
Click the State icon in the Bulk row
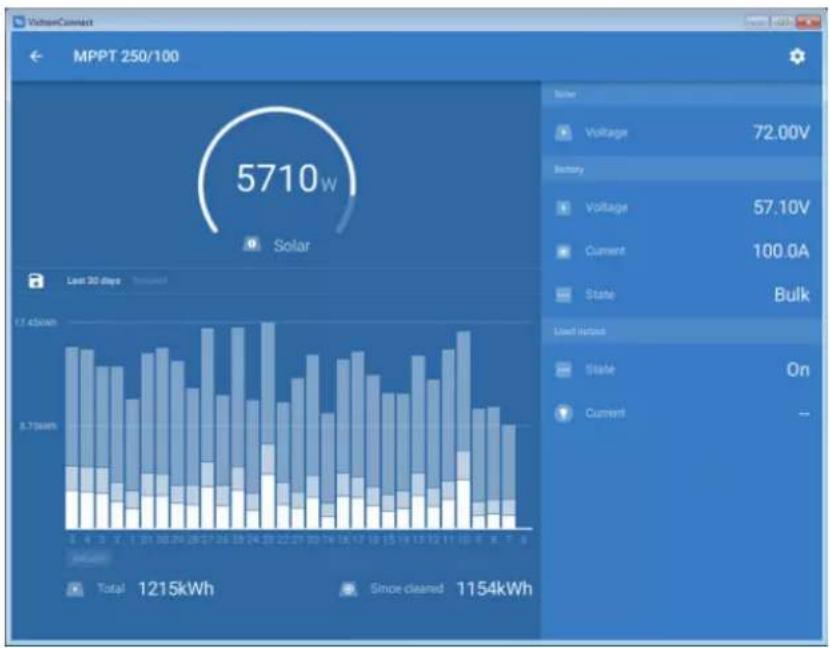point(563,294)
